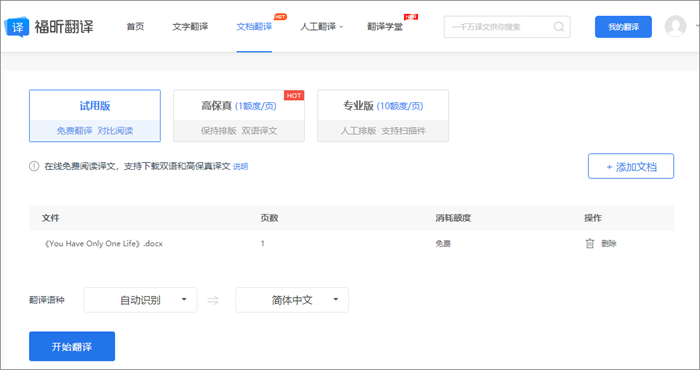Open target language dropdown 简体中文
The height and width of the screenshot is (370, 700).
click(x=292, y=300)
